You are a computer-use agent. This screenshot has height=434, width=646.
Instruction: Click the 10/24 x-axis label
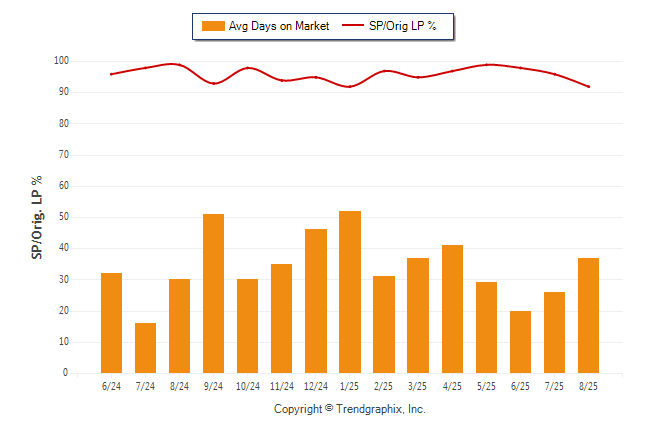click(x=248, y=386)
